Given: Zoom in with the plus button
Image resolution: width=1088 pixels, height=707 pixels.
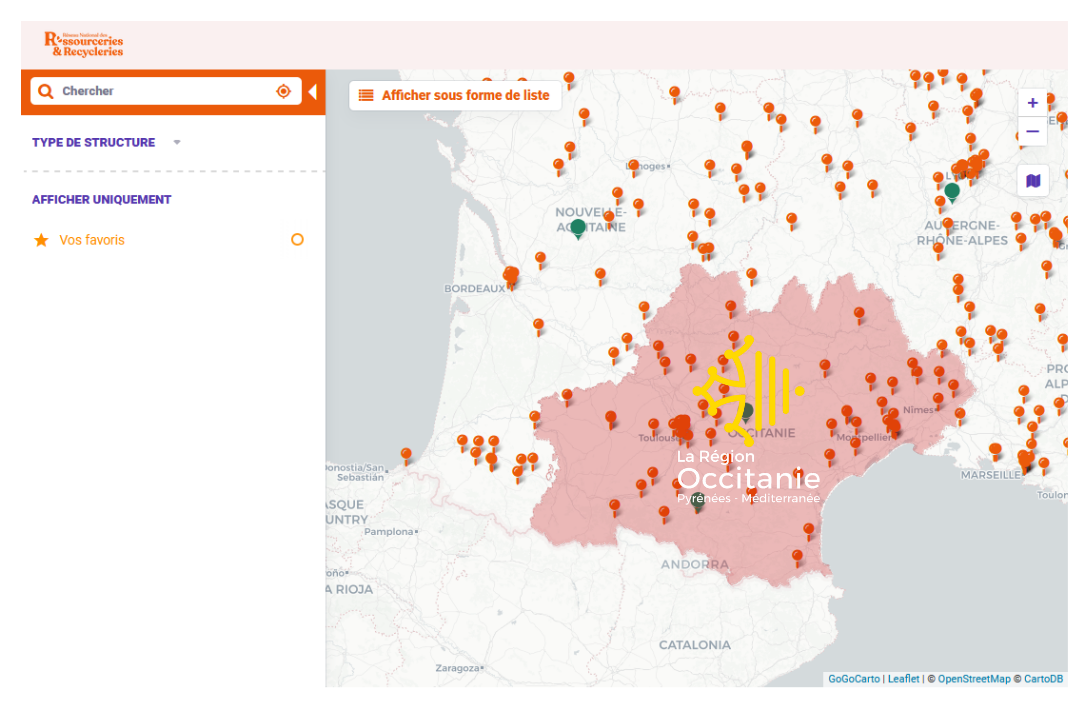Looking at the screenshot, I should click(1033, 103).
